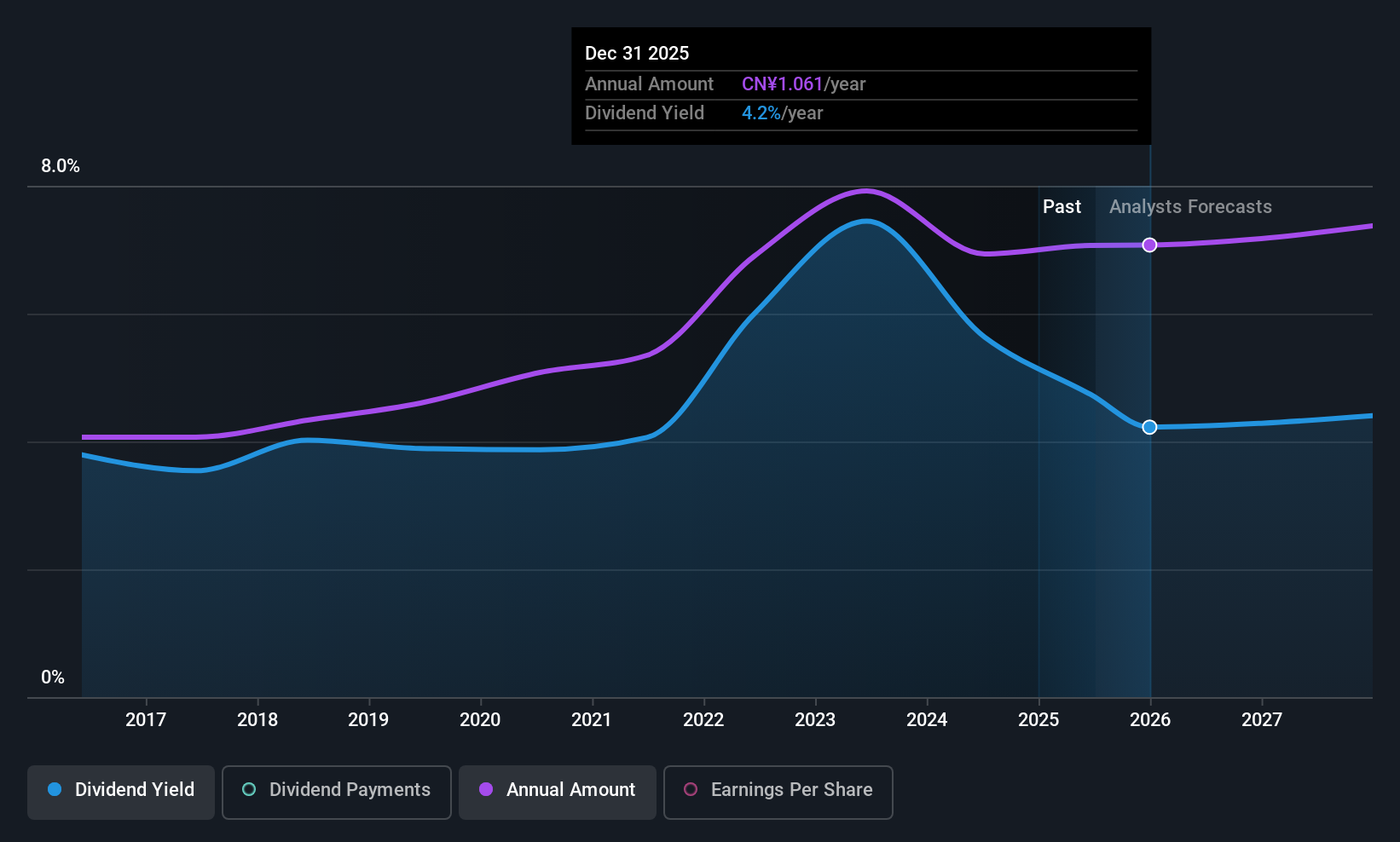Click the 2019 x-axis label
Screen dimensions: 1400x842
pos(368,720)
